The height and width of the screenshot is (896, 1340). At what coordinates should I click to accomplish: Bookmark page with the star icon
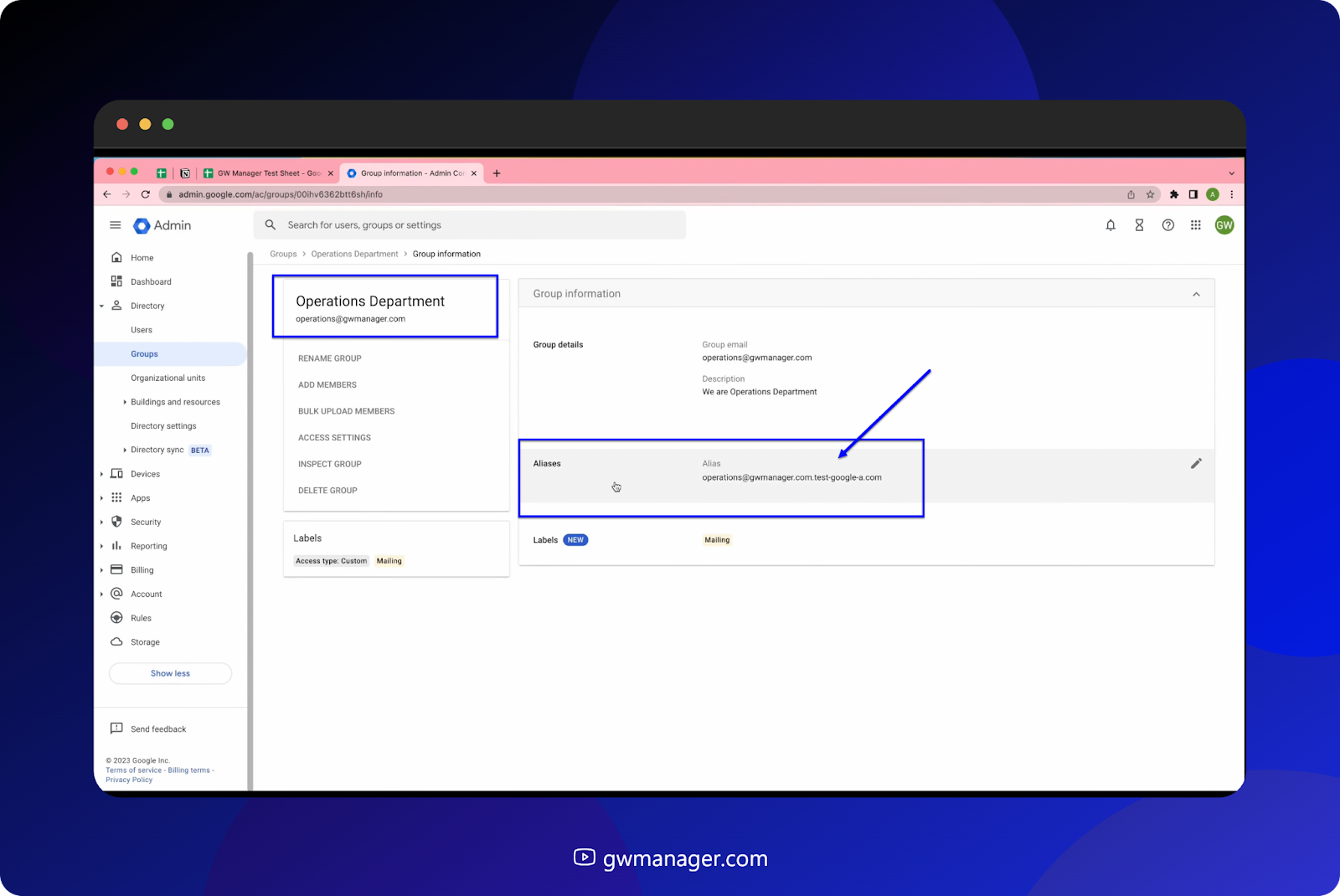[1150, 194]
